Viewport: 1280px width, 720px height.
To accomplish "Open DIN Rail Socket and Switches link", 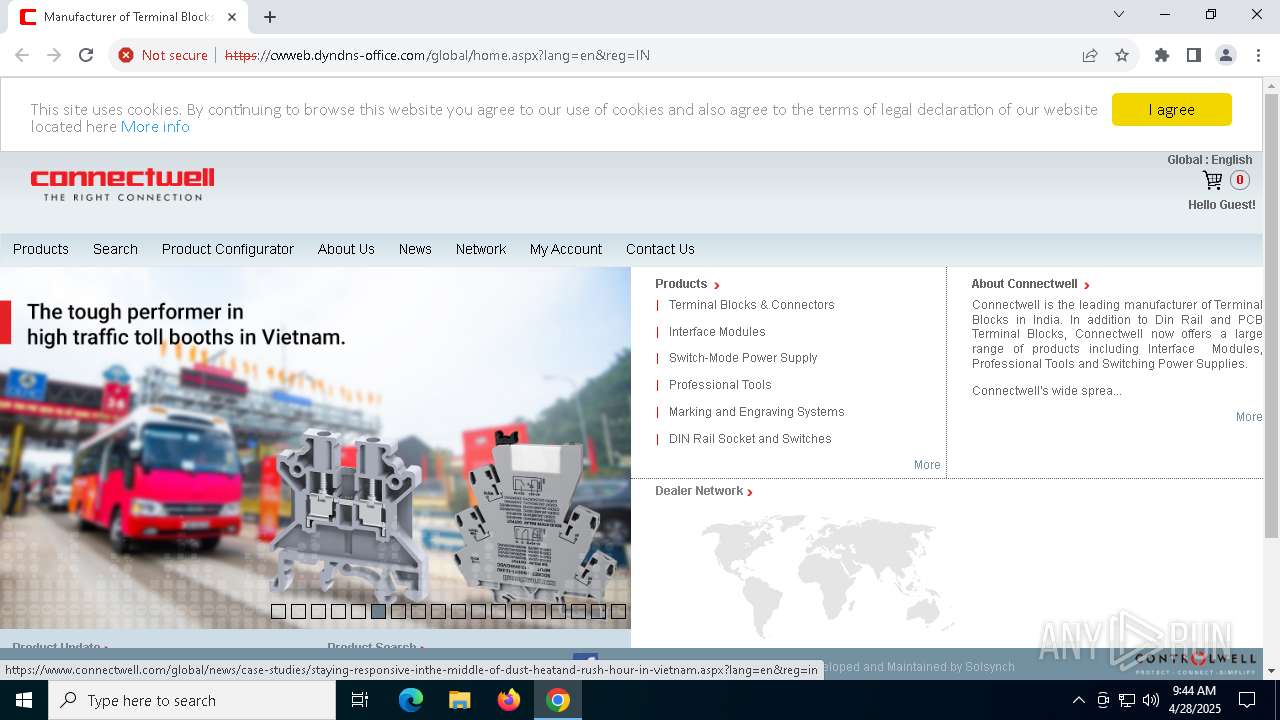I will click(x=750, y=439).
